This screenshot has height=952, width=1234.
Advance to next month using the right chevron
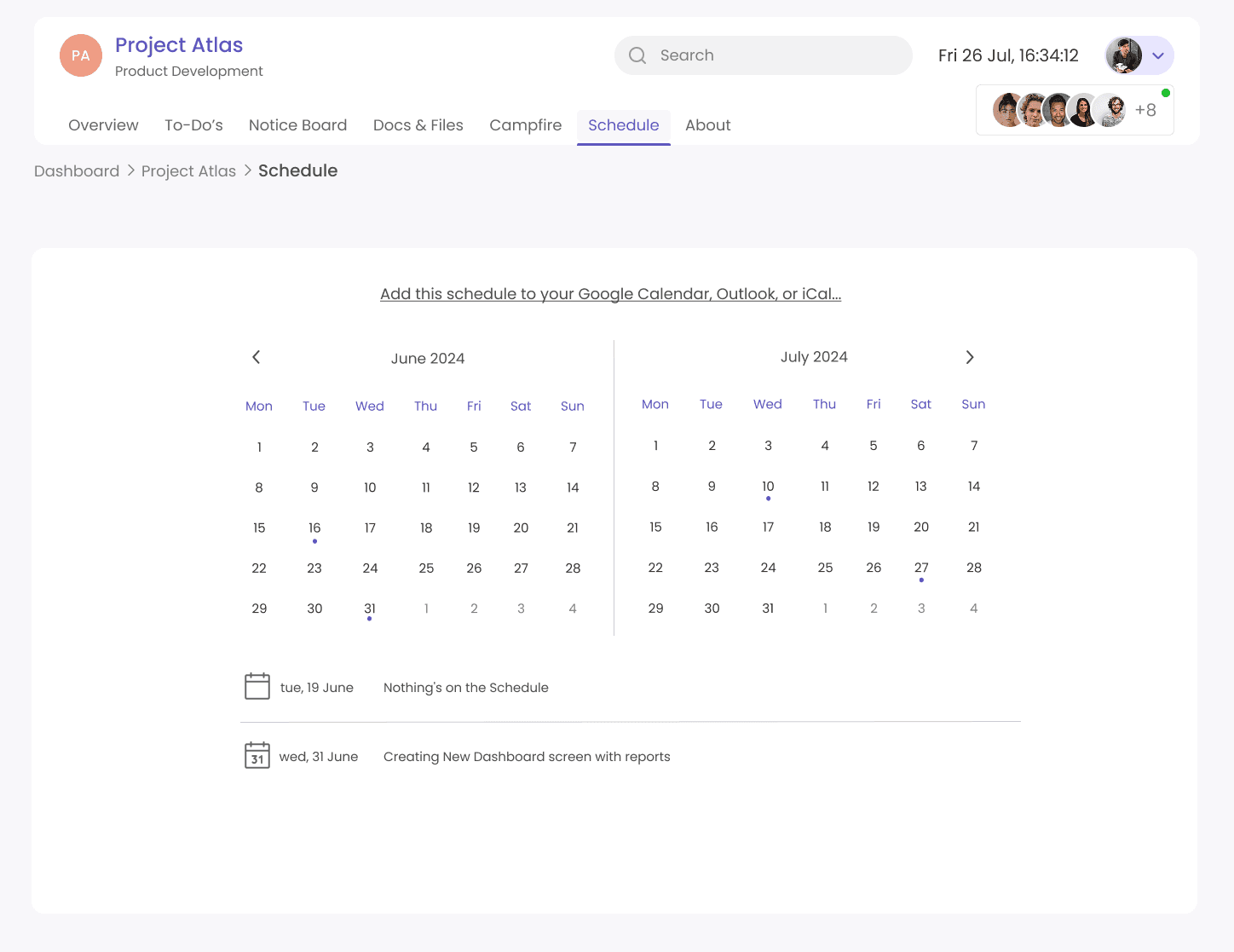[x=969, y=357]
